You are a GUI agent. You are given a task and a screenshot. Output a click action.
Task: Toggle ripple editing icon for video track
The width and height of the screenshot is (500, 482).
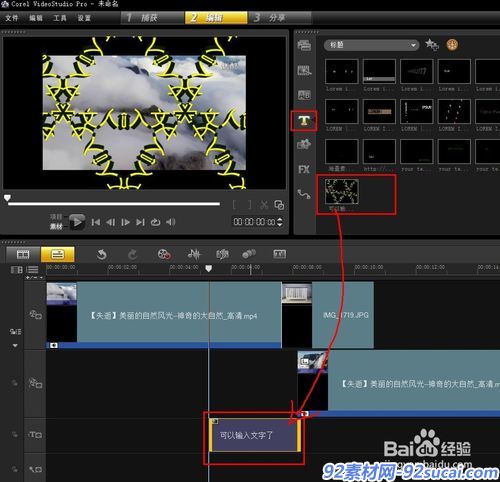[x=16, y=332]
